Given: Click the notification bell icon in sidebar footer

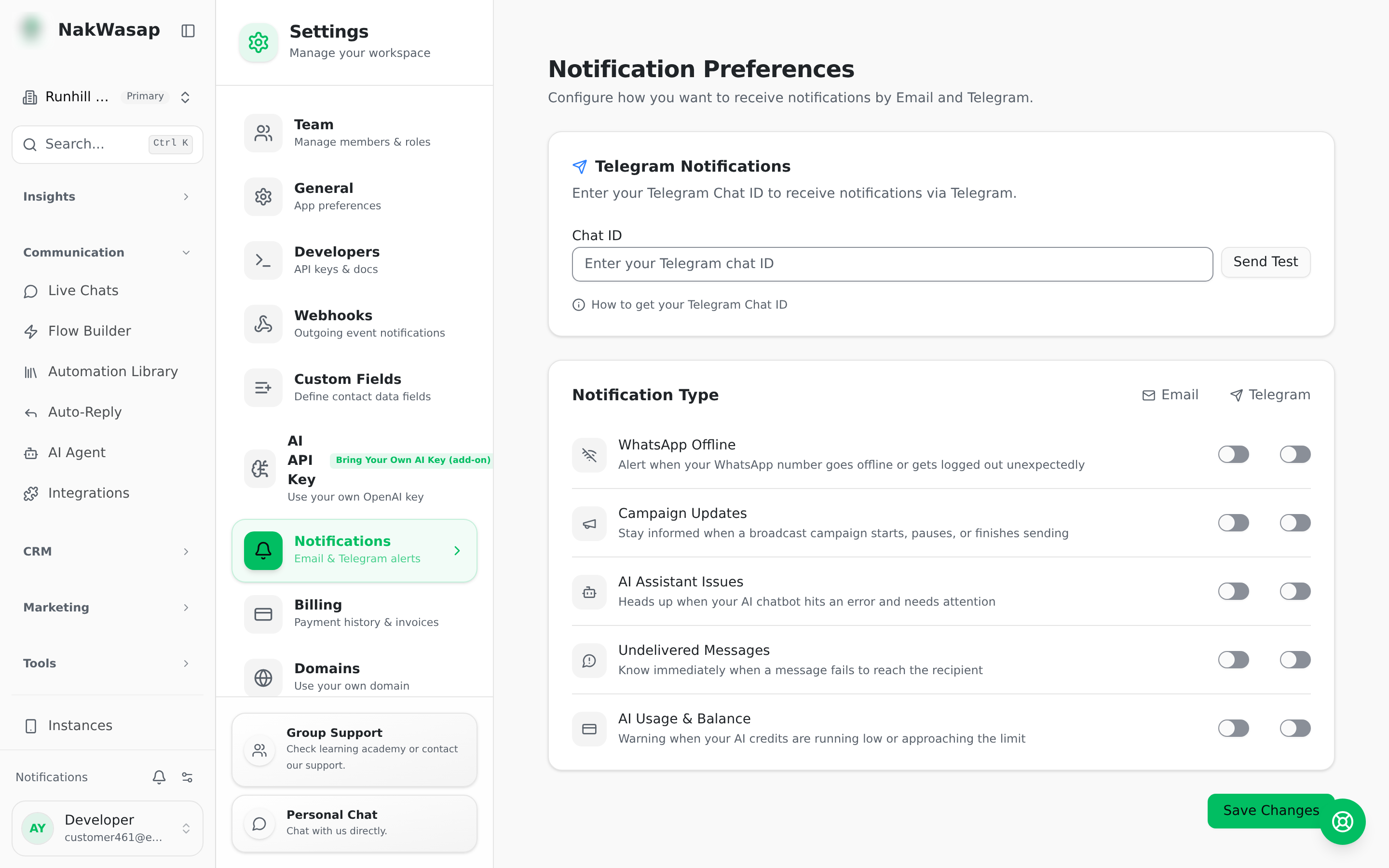Looking at the screenshot, I should (159, 777).
